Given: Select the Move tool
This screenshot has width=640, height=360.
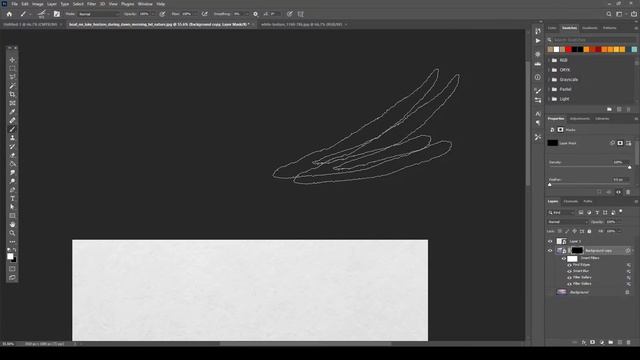Looking at the screenshot, I should [x=12, y=60].
